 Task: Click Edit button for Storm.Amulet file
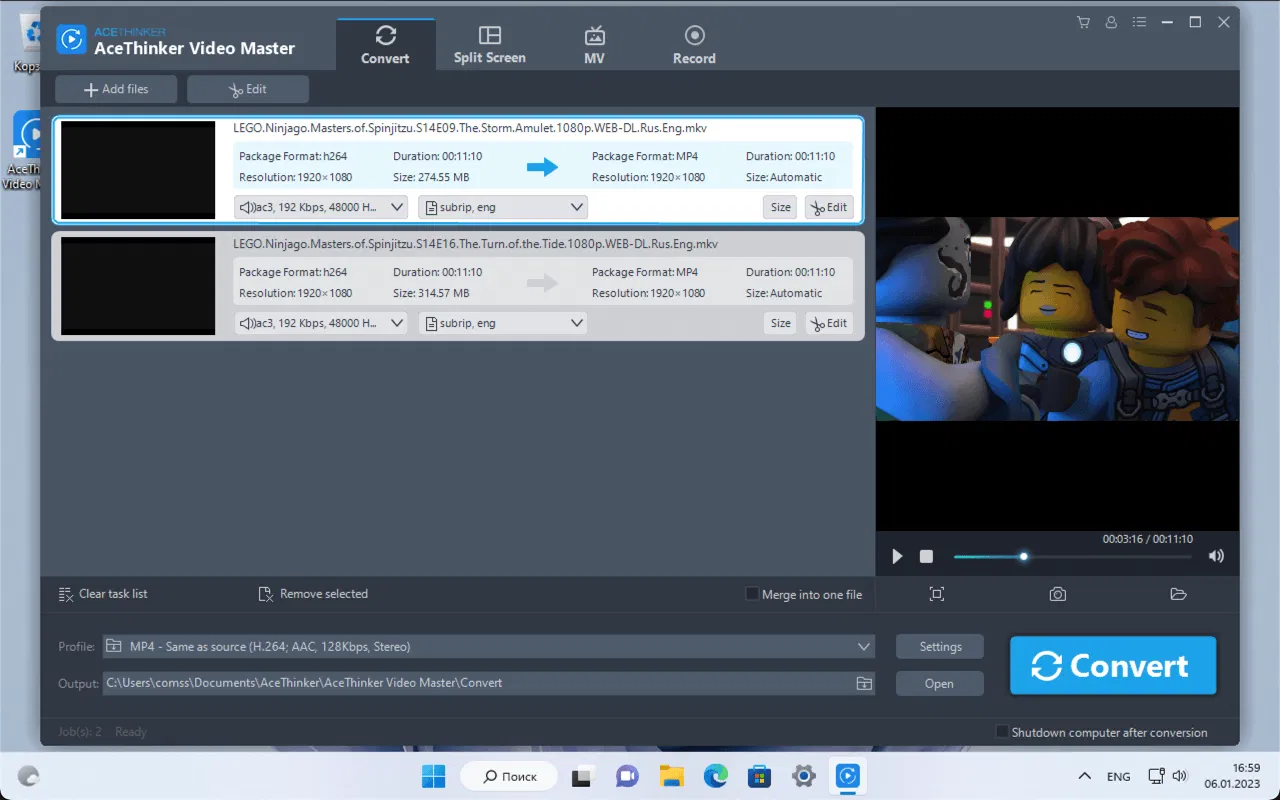pyautogui.click(x=829, y=207)
